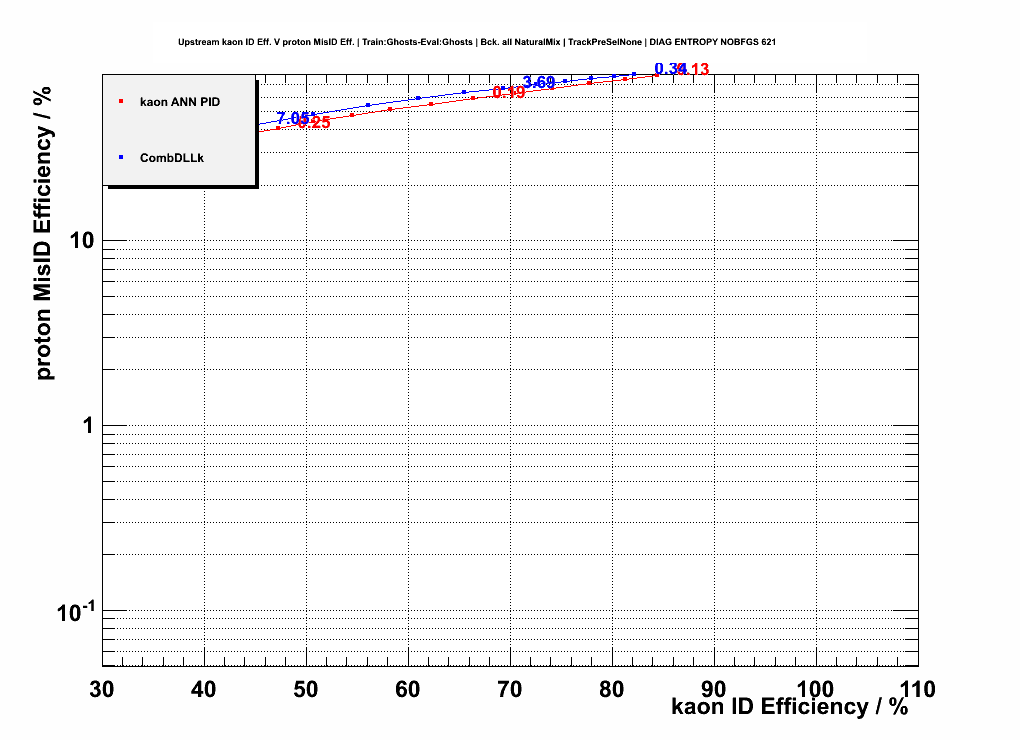Viewport: 1020px width, 740px height.
Task: Click the blue marker beside 'CombDLLk'
Action: (121, 157)
